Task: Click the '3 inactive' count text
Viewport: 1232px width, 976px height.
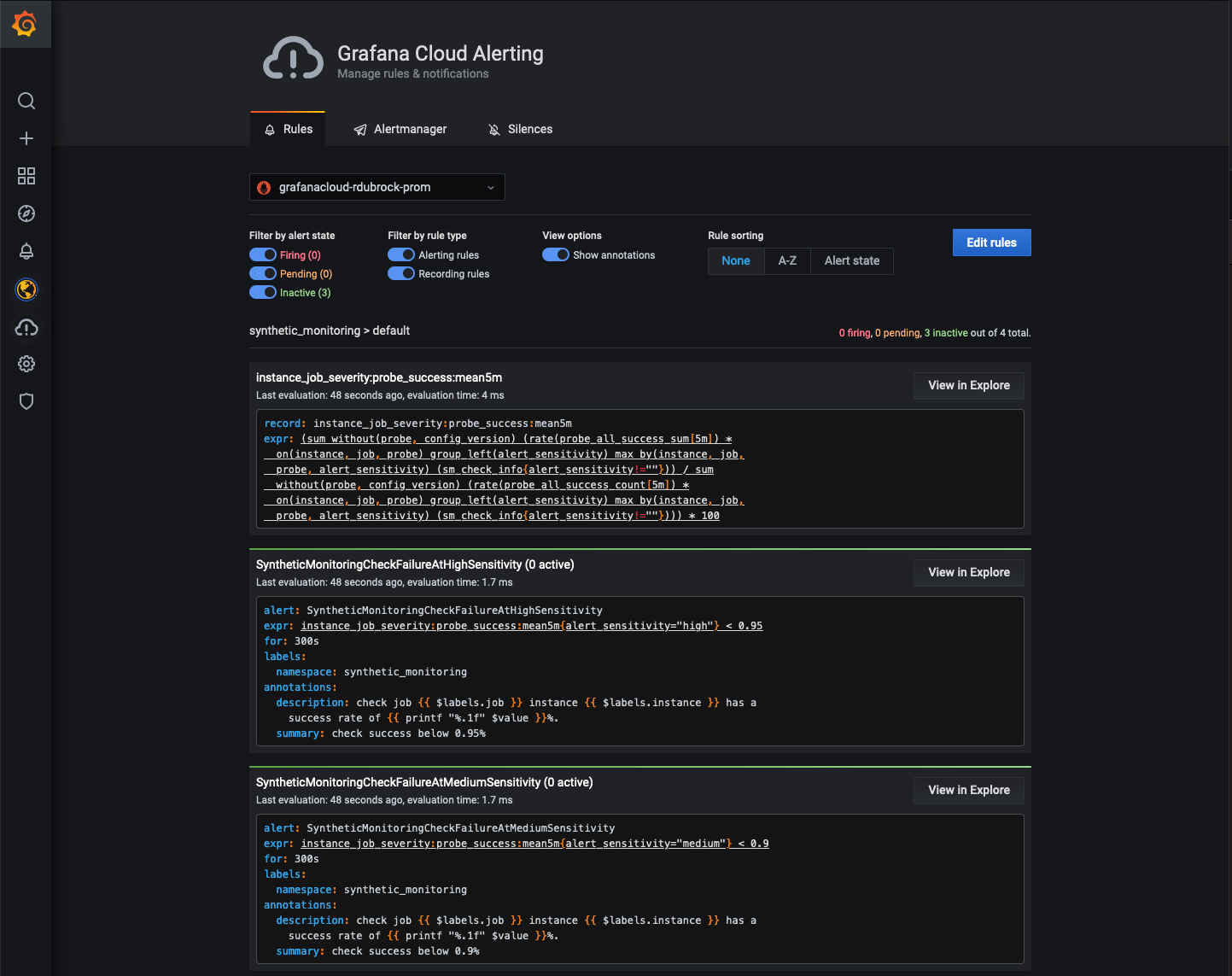Action: 946,333
